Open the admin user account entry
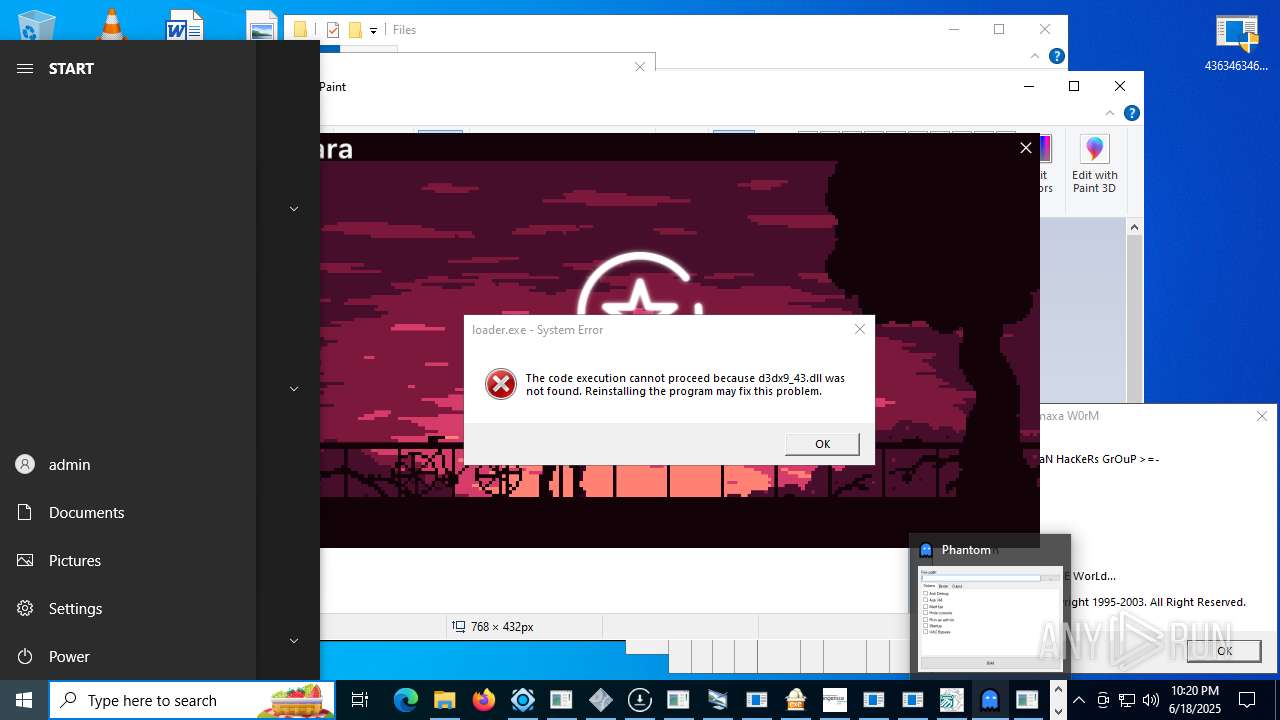Screen dimensions: 1280x720 click(x=128, y=464)
